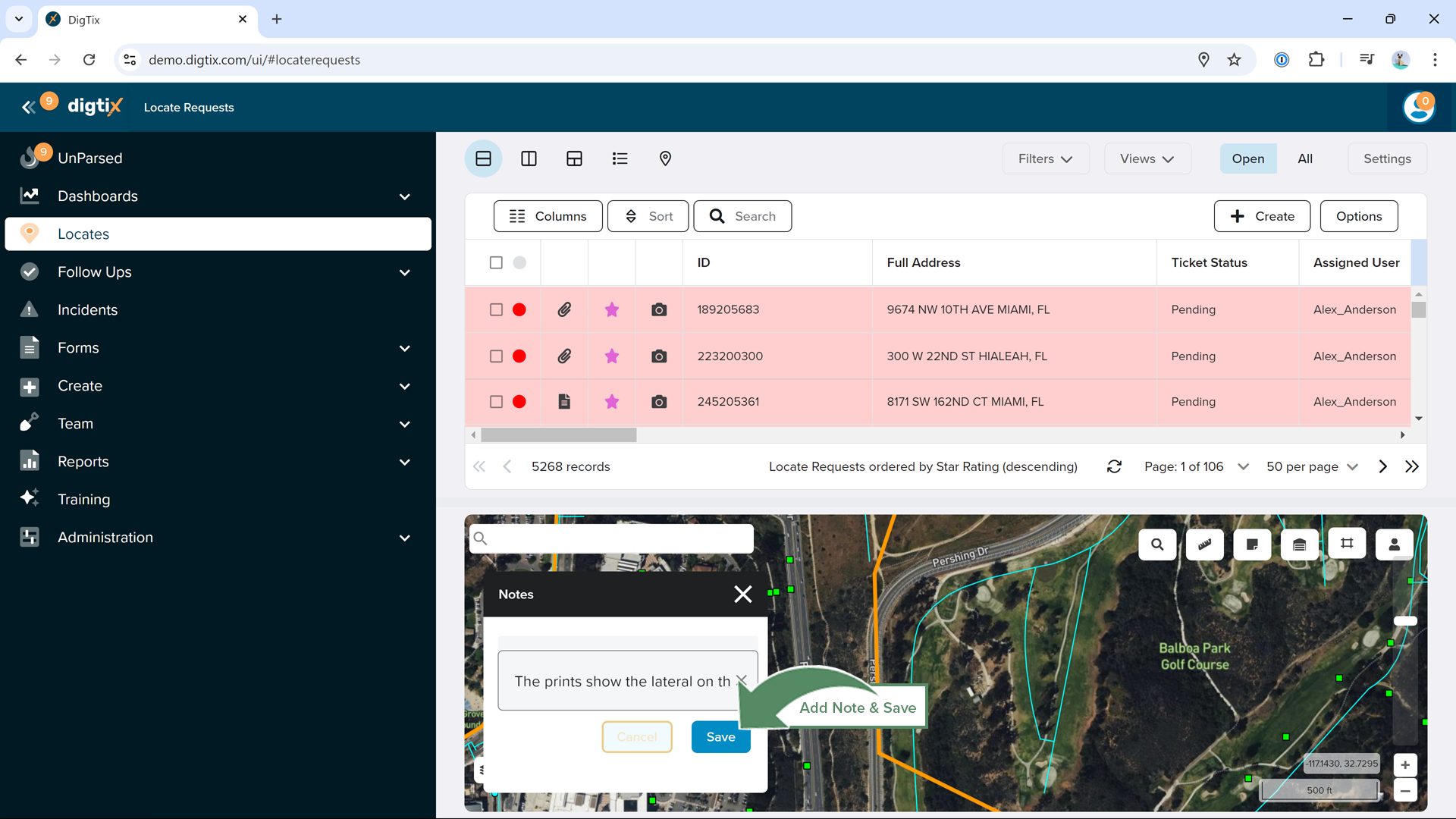
Task: Tick the checkbox for ticket 245205361
Action: click(496, 402)
